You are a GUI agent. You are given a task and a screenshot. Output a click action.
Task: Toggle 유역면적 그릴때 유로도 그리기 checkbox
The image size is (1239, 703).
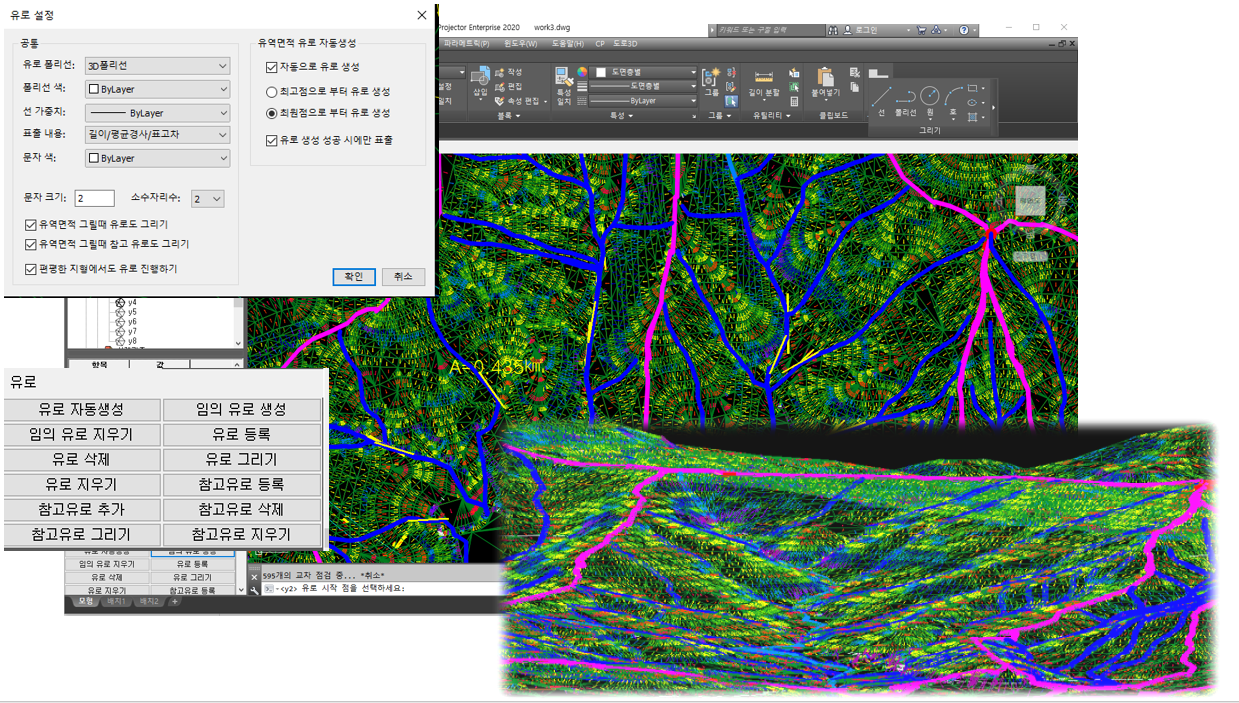click(31, 225)
